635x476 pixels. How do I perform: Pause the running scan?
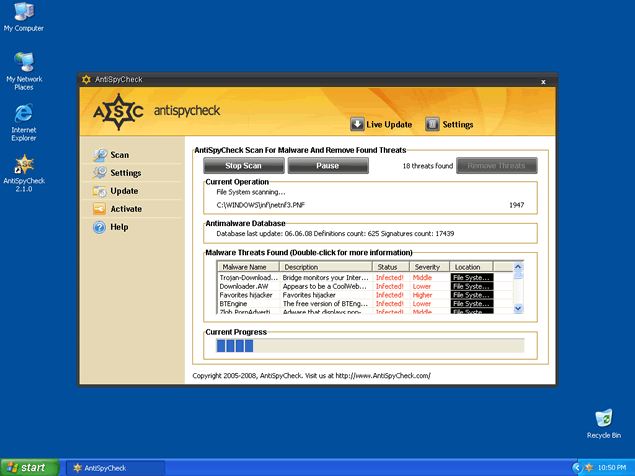point(327,166)
